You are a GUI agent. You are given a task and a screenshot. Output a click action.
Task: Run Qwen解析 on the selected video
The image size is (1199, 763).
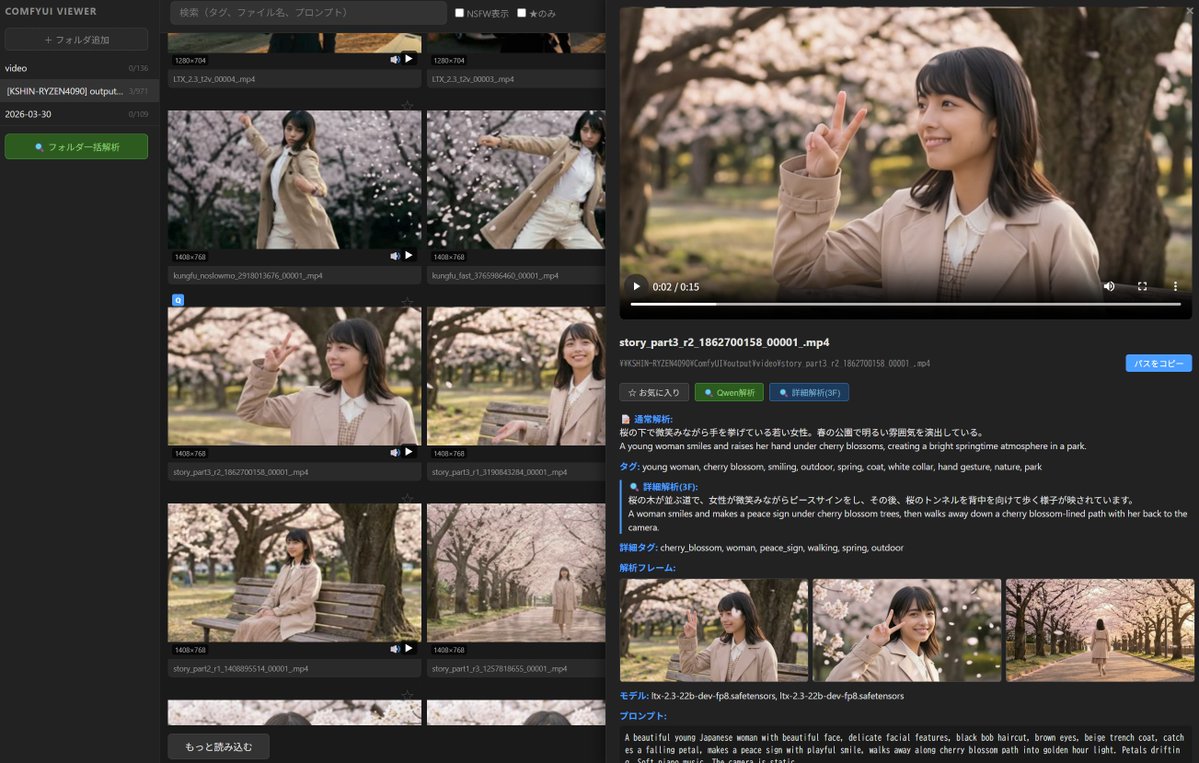click(x=729, y=392)
